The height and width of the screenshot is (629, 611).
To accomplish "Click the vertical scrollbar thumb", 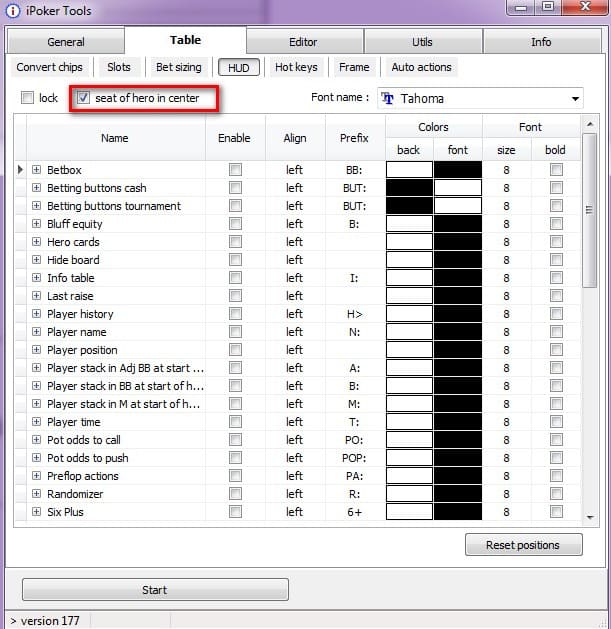I will pyautogui.click(x=589, y=210).
